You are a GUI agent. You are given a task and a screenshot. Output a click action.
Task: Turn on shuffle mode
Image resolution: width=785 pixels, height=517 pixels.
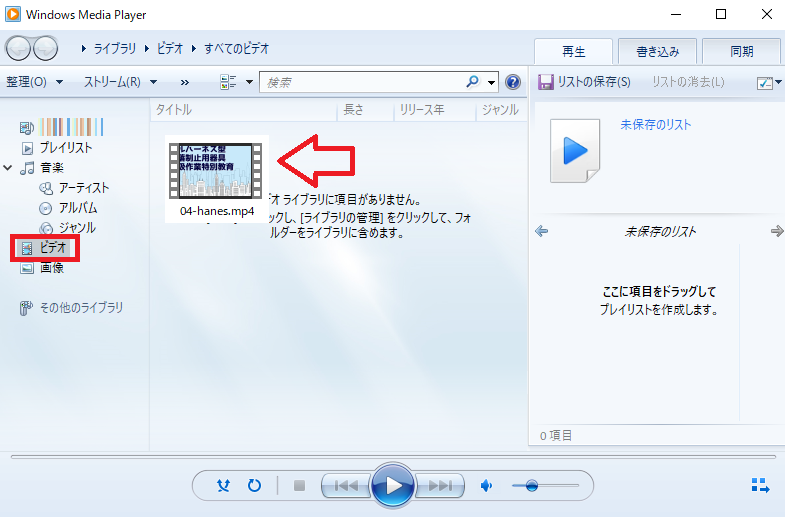tap(223, 485)
